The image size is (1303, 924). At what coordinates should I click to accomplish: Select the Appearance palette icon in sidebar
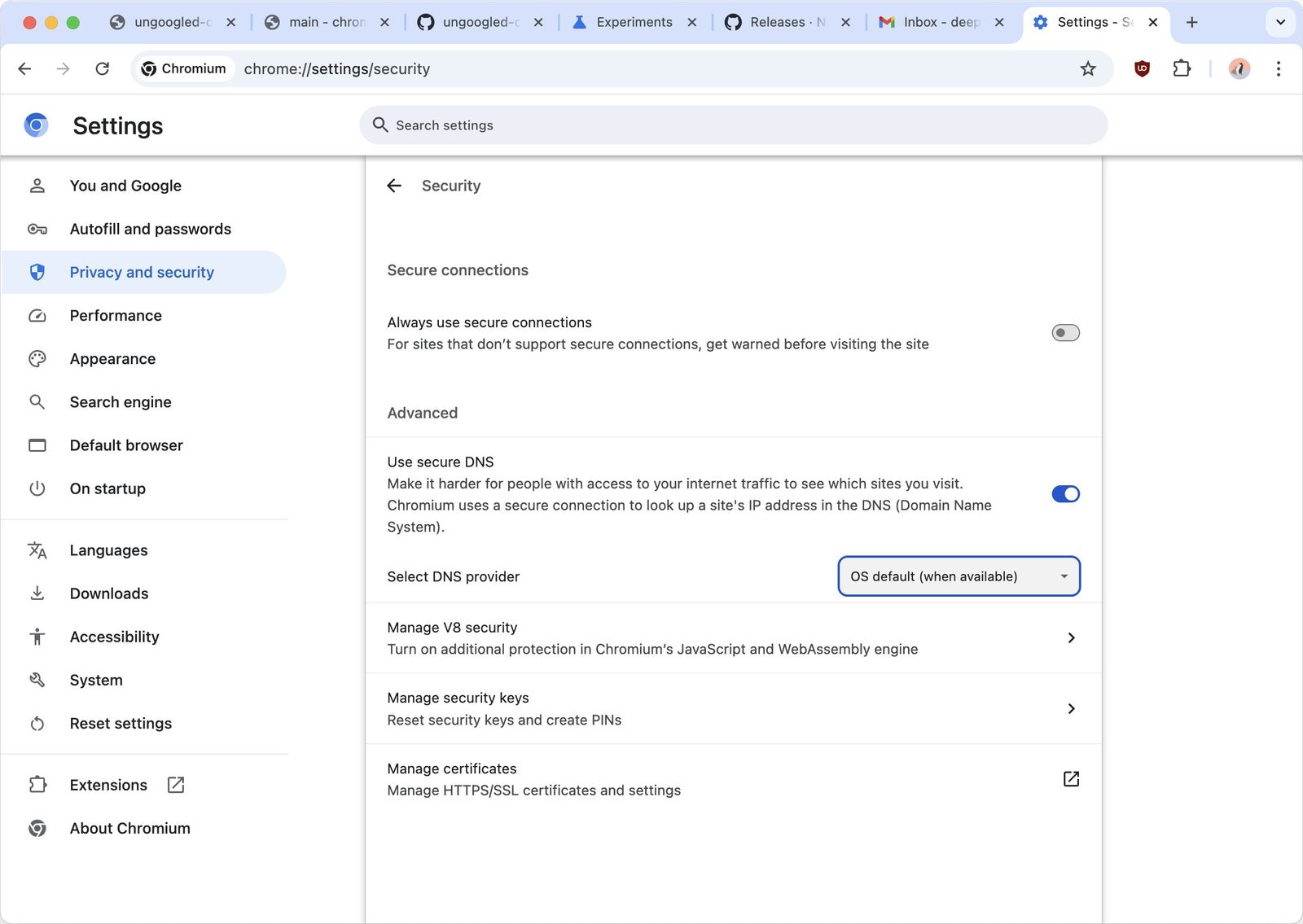37,358
